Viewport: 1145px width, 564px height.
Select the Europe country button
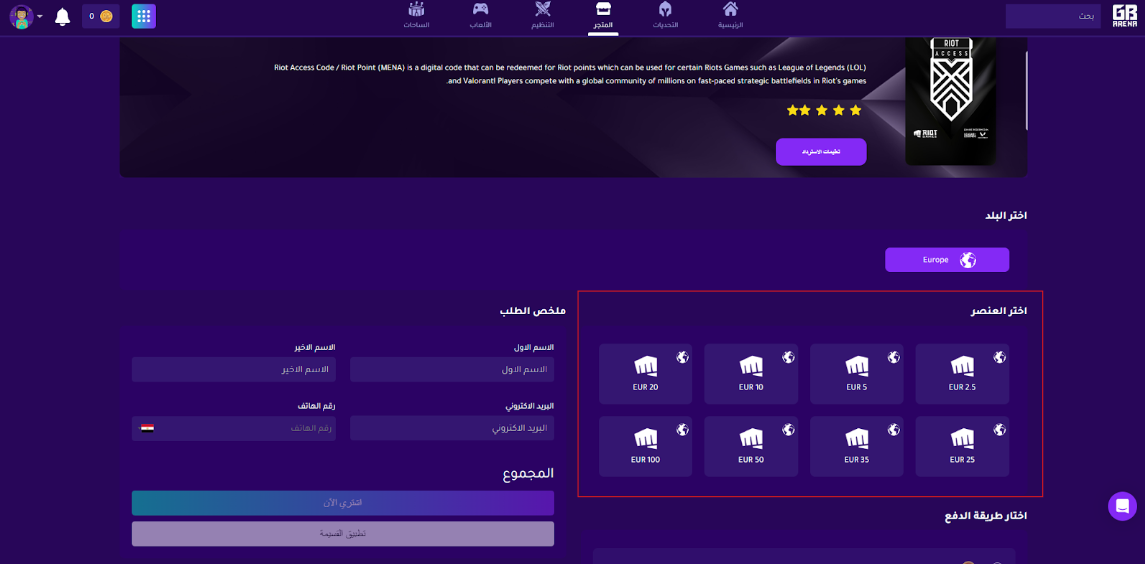click(947, 259)
